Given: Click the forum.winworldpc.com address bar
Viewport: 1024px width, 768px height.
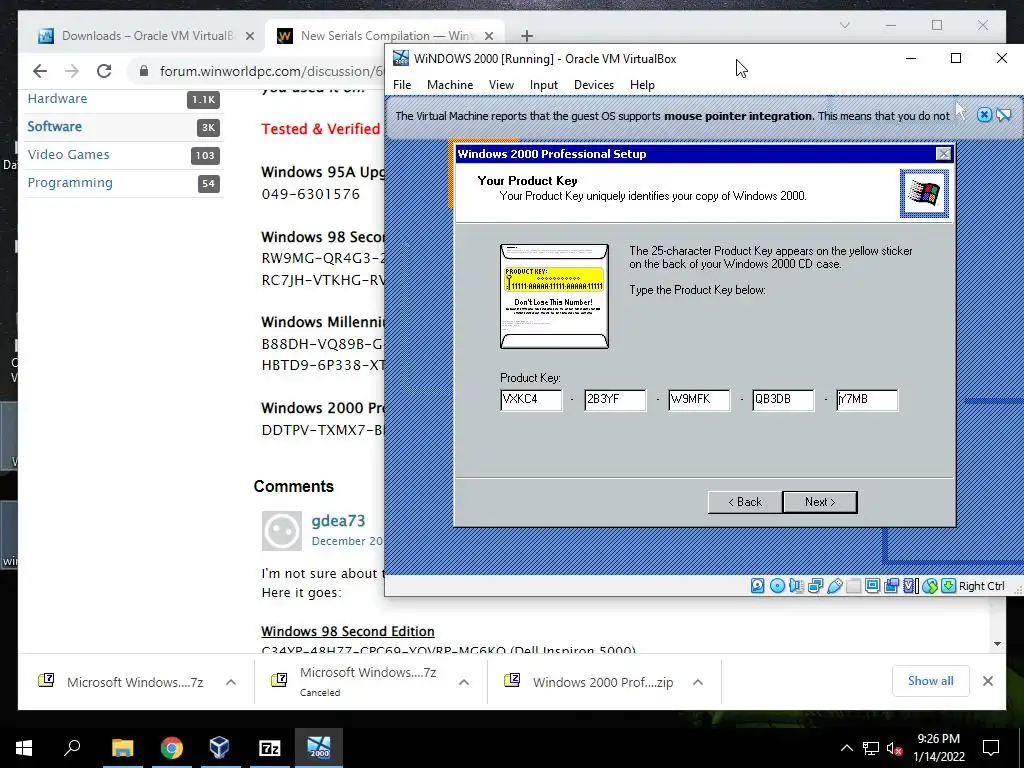Looking at the screenshot, I should pyautogui.click(x=270, y=71).
